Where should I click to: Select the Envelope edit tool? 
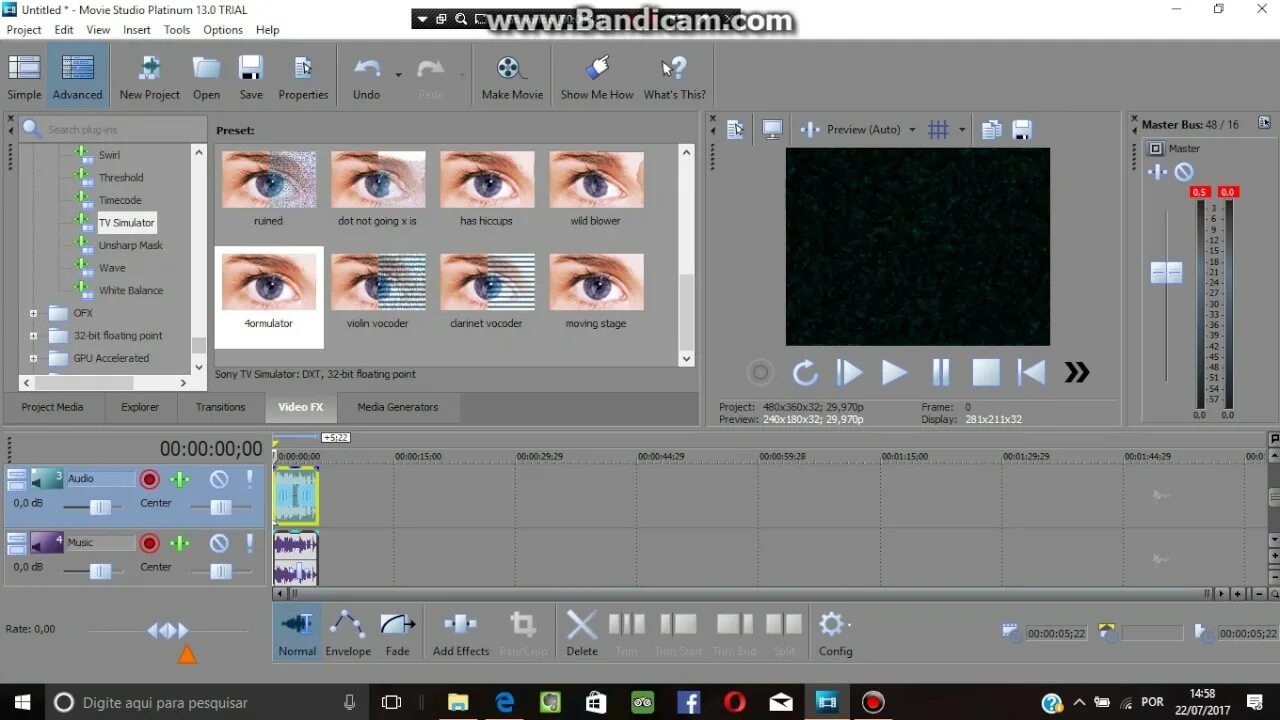348,633
